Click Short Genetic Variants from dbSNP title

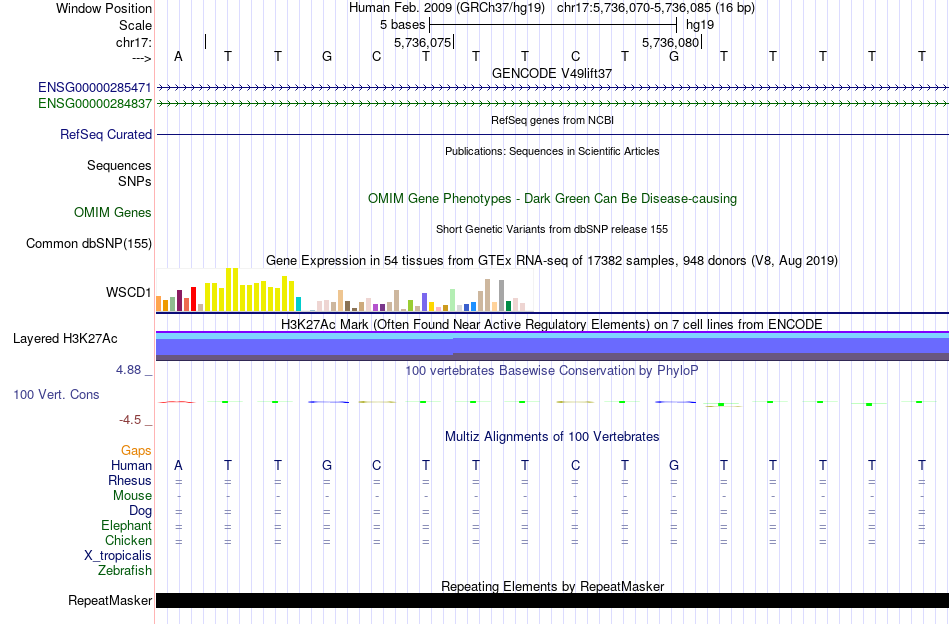click(x=552, y=229)
